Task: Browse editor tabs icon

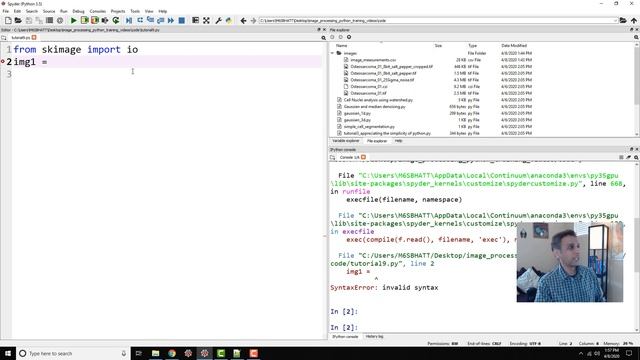Action: (x=4, y=38)
